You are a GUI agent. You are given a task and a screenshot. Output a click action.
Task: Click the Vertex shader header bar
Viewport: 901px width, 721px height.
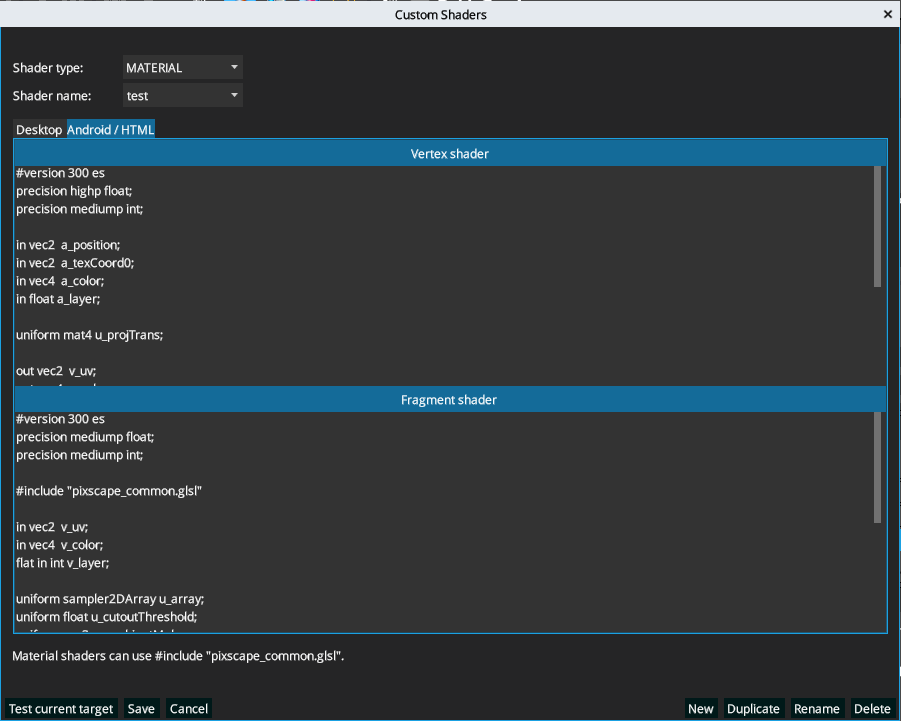[450, 153]
